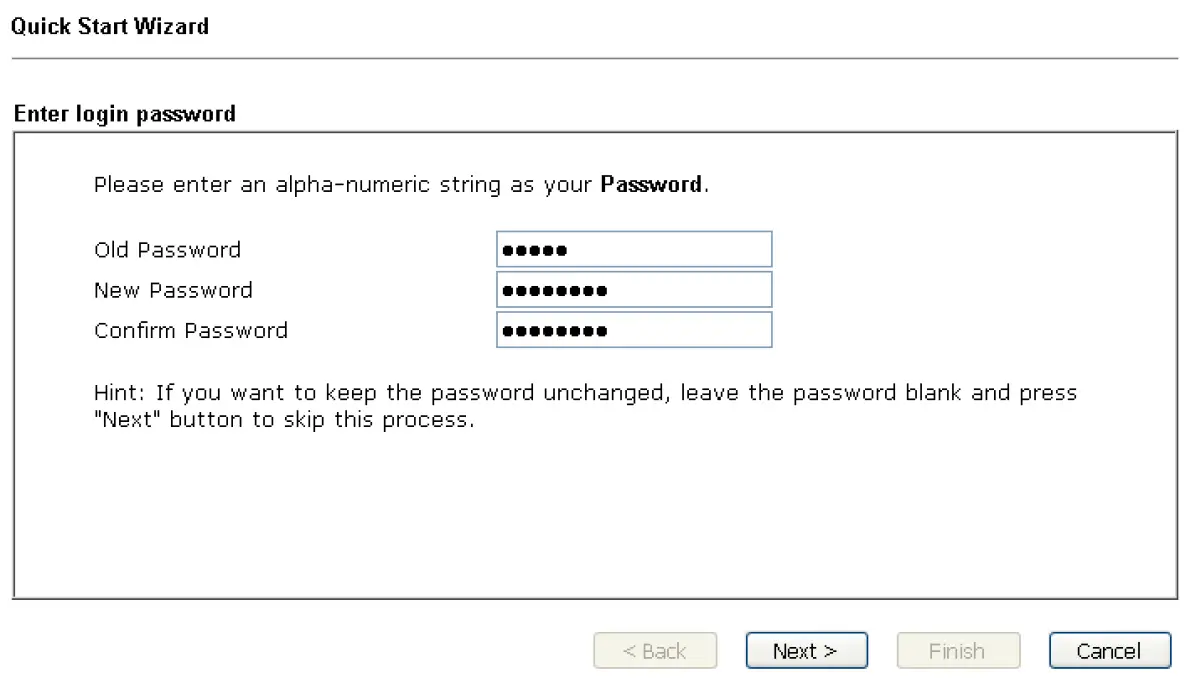Click the "Enter login password" section heading
This screenshot has width=1193, height=699.
(125, 114)
